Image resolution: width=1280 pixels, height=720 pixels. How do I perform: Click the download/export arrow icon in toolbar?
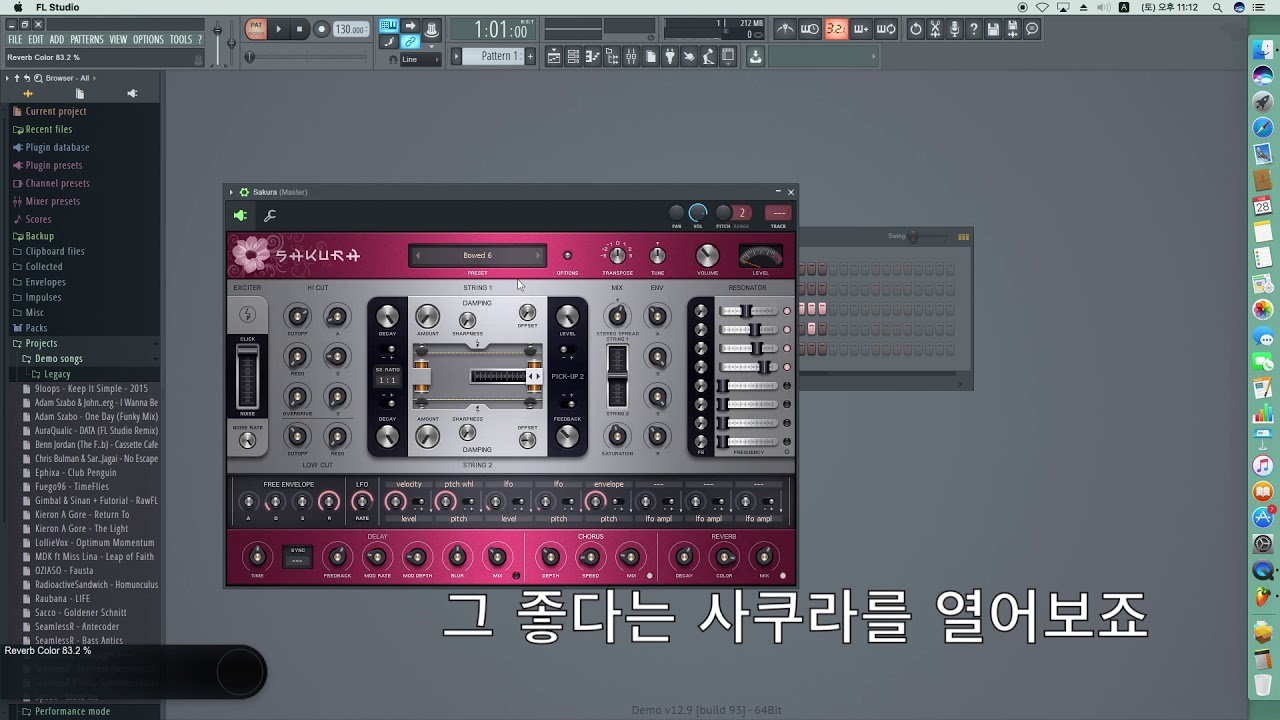tap(755, 57)
